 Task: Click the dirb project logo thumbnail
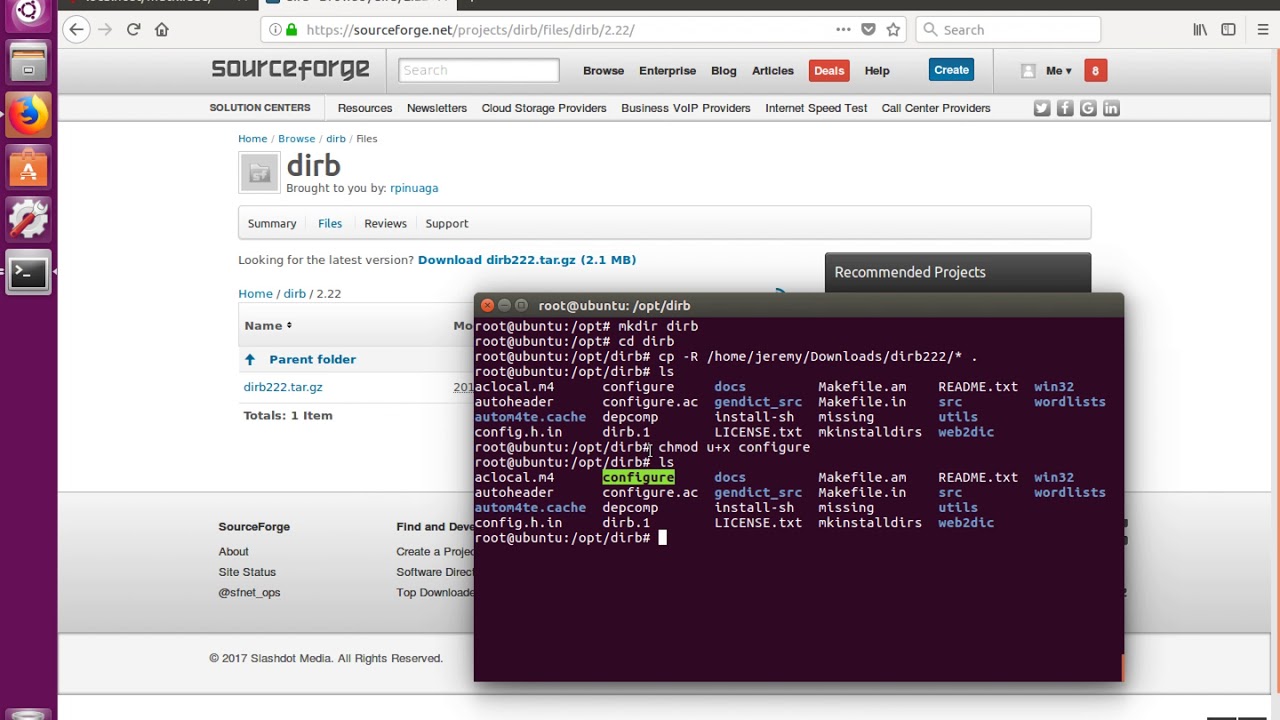click(x=259, y=173)
